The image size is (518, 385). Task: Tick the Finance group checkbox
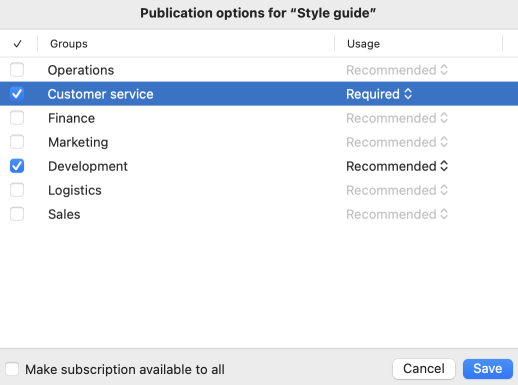[17, 118]
